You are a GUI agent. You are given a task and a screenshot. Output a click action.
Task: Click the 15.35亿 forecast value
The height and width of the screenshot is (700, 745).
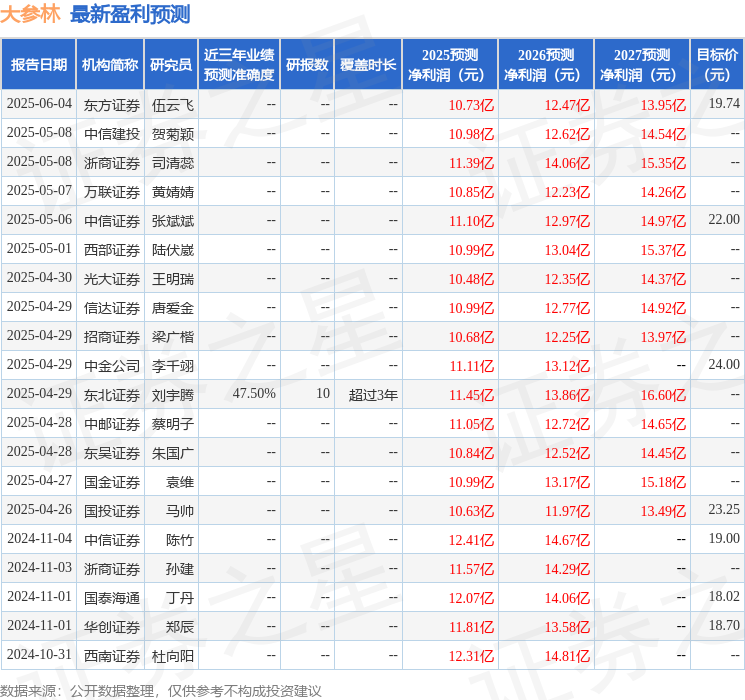click(663, 163)
